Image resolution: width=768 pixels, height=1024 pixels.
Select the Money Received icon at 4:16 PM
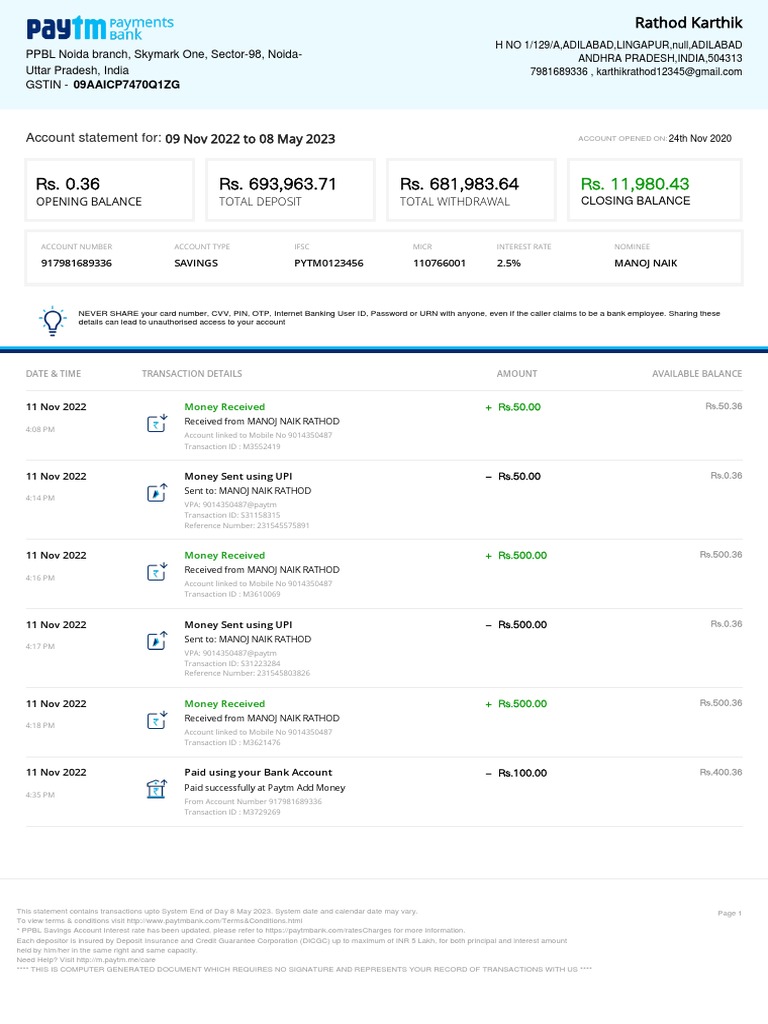pos(156,571)
